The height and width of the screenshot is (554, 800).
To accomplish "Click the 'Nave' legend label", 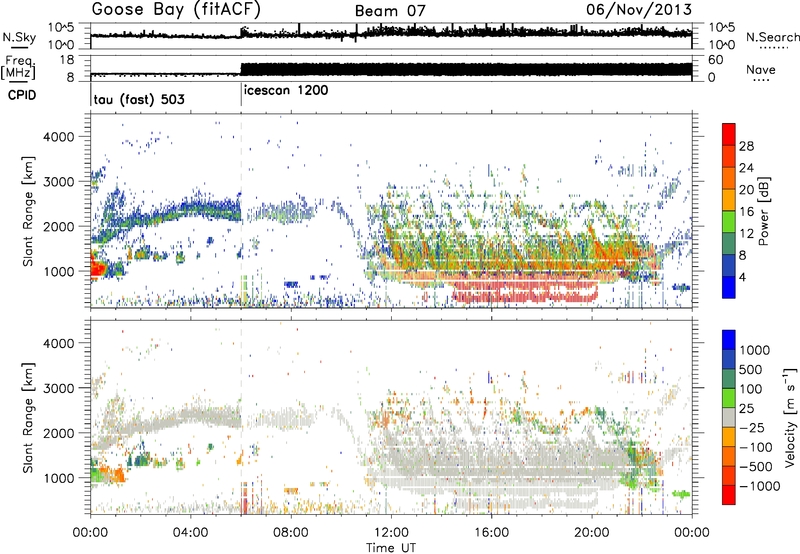I will [x=761, y=69].
